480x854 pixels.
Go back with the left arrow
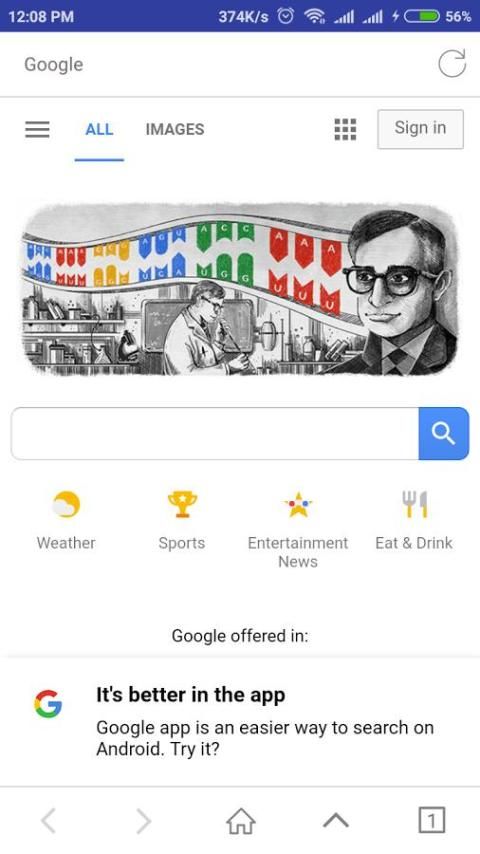click(x=48, y=820)
